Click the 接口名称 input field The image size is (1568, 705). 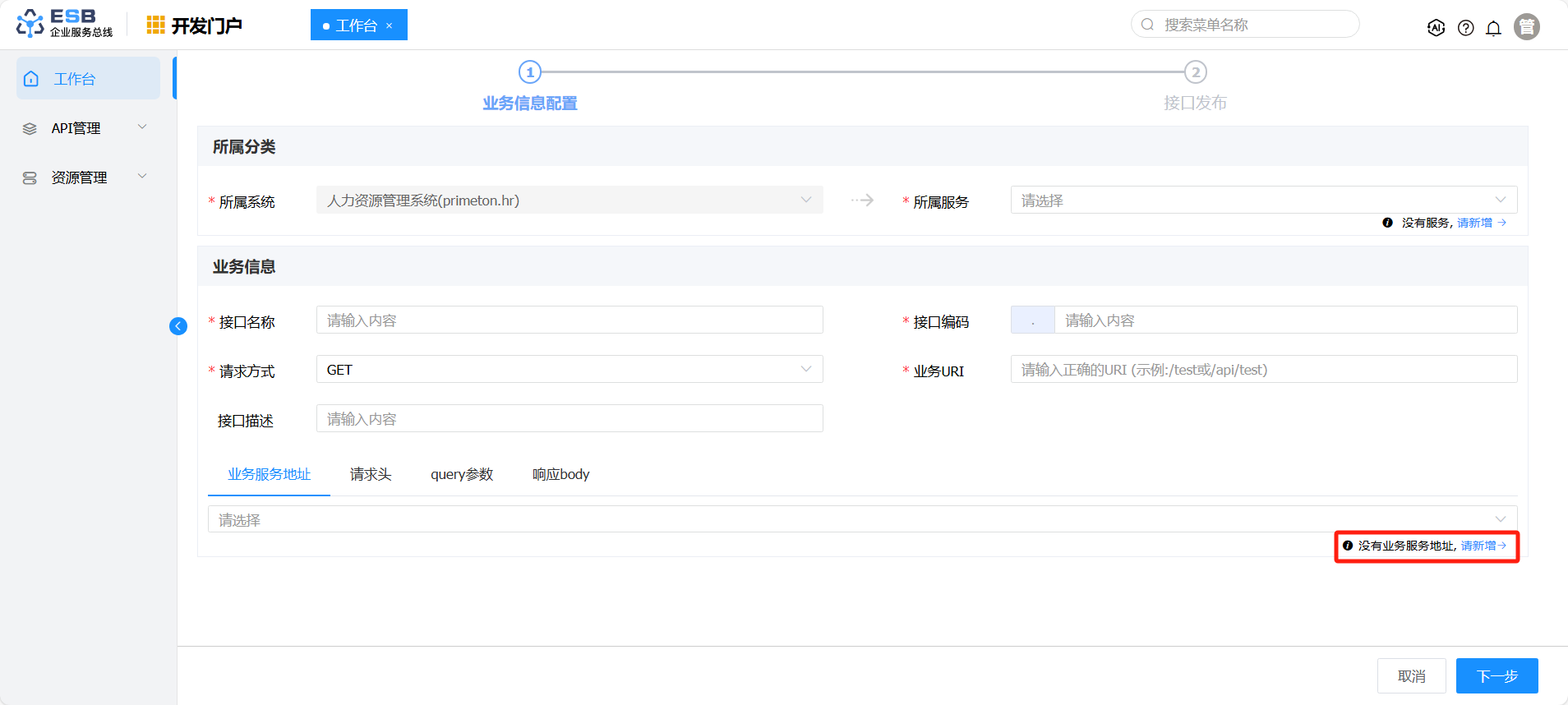pos(569,320)
